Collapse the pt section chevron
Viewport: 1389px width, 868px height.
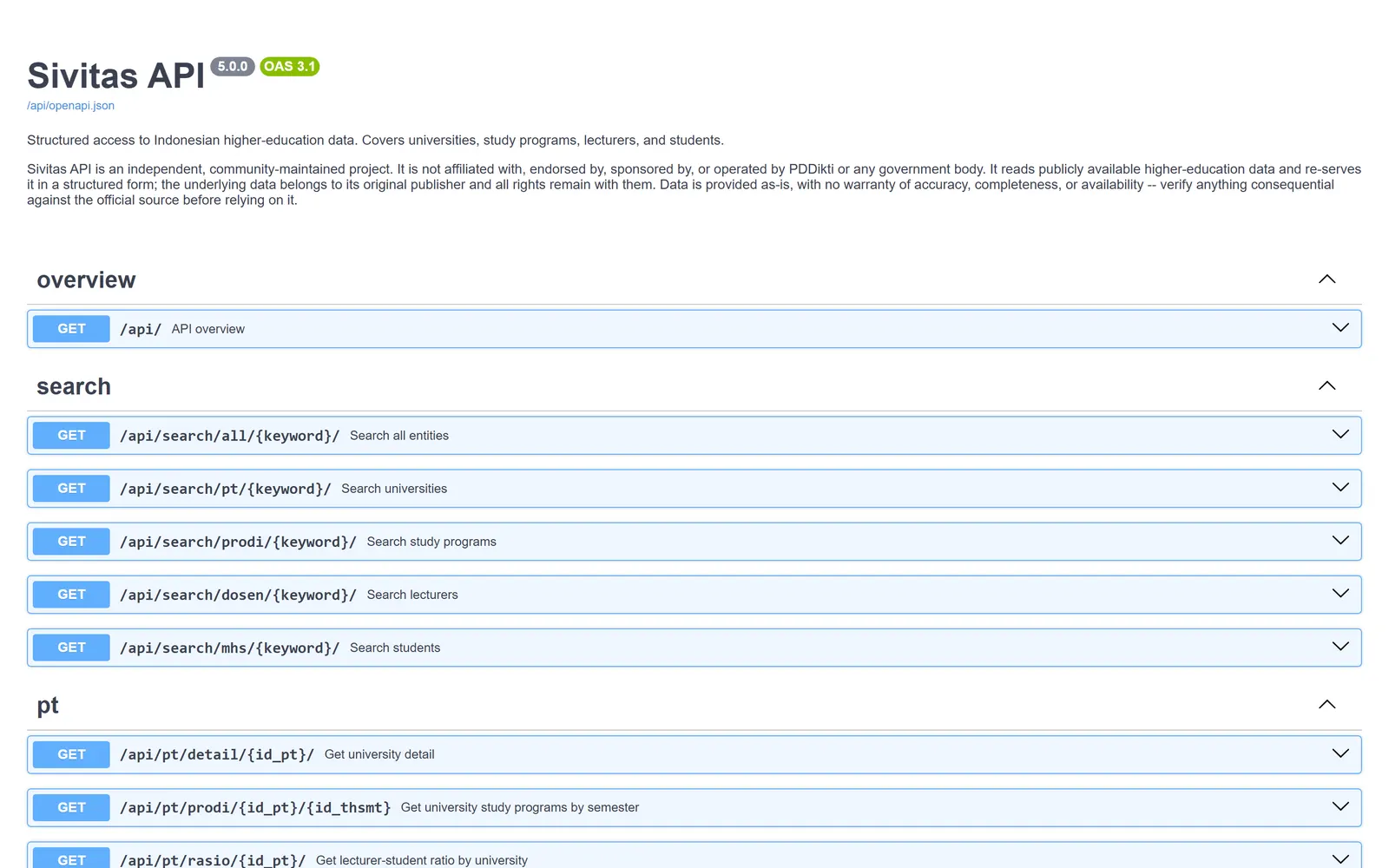pyautogui.click(x=1326, y=705)
